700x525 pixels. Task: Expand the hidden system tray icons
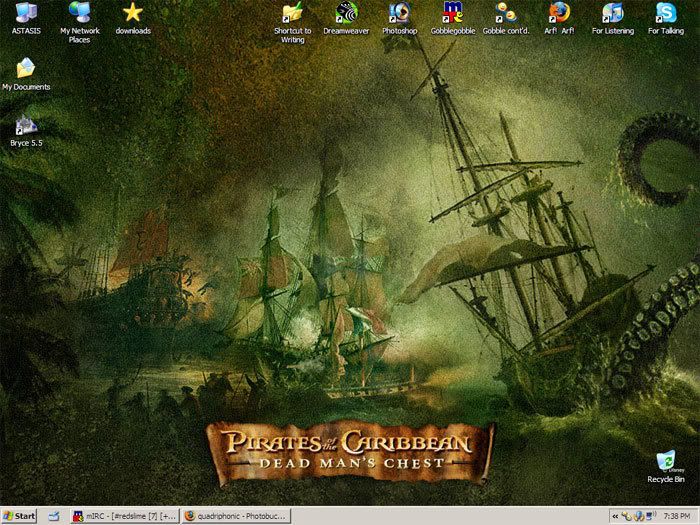point(614,515)
